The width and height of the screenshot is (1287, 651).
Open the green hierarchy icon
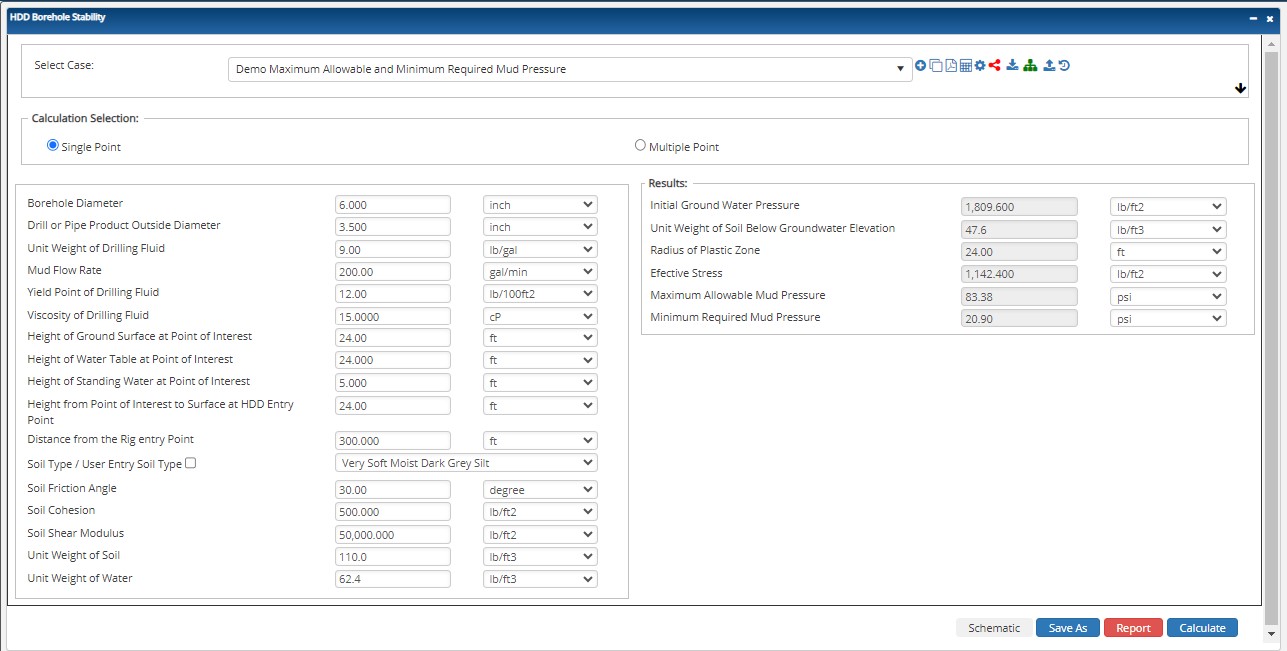point(1030,65)
